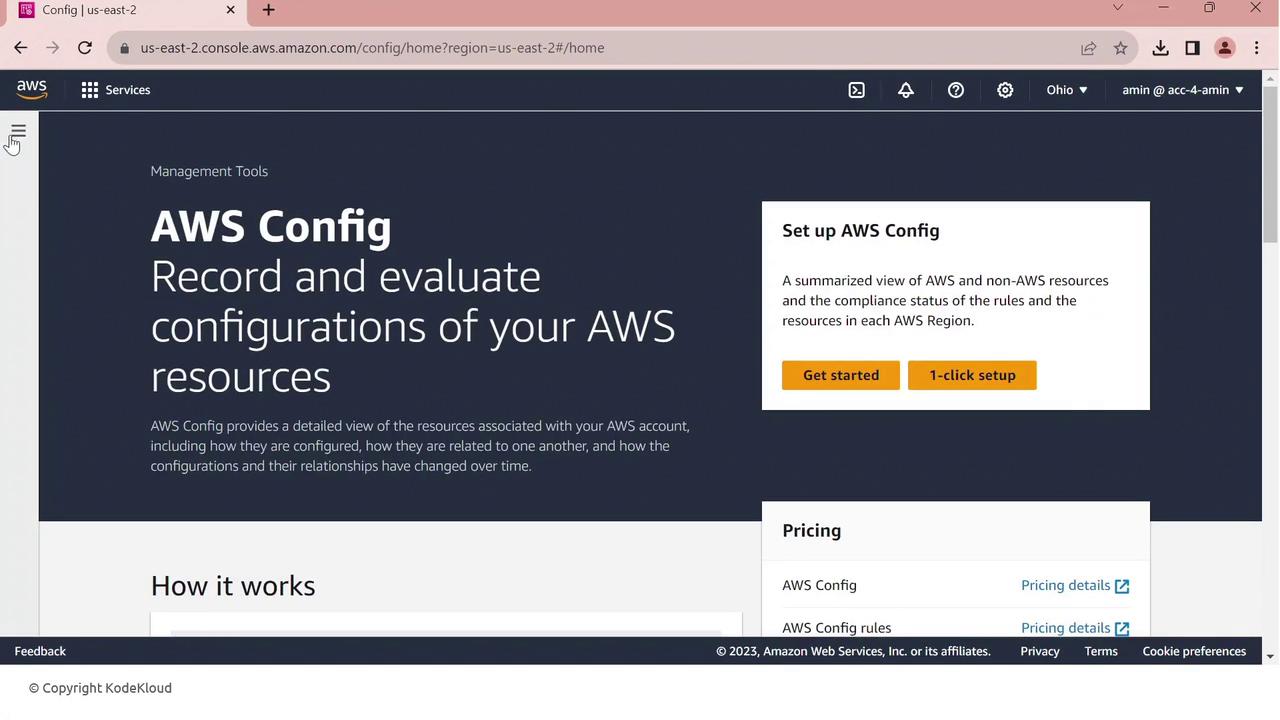Click the AWS logo home icon
This screenshot has height=720, width=1280.
coord(32,90)
